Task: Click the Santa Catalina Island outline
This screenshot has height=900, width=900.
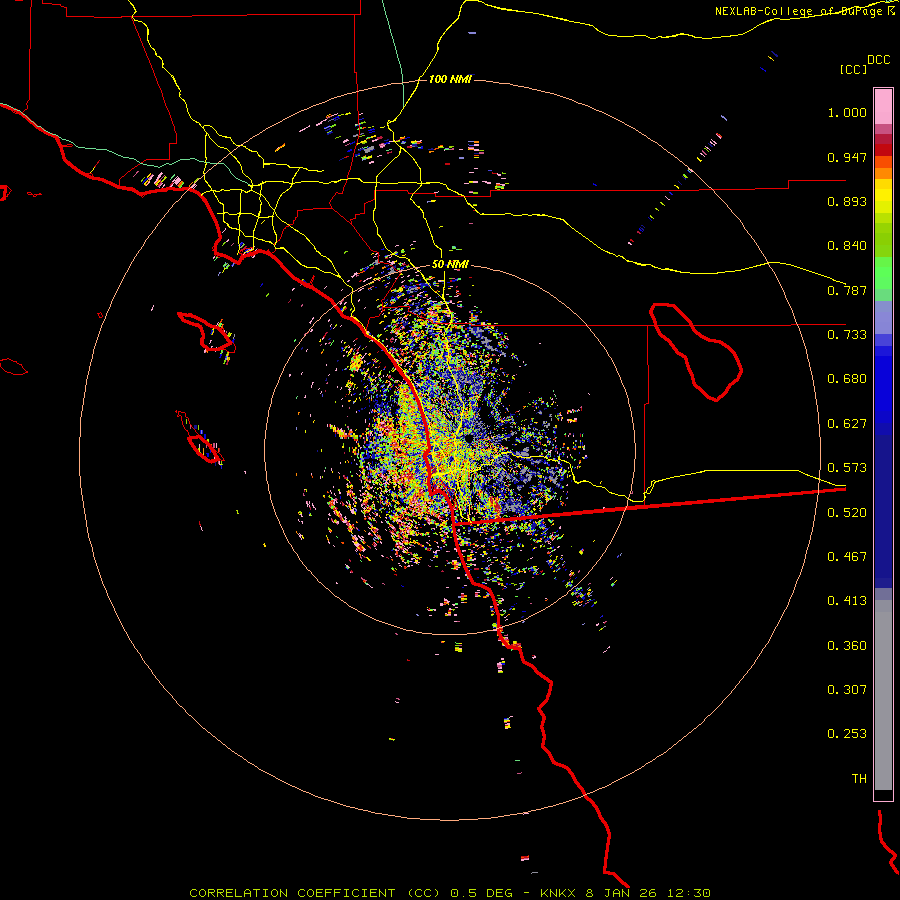Action: 206,333
